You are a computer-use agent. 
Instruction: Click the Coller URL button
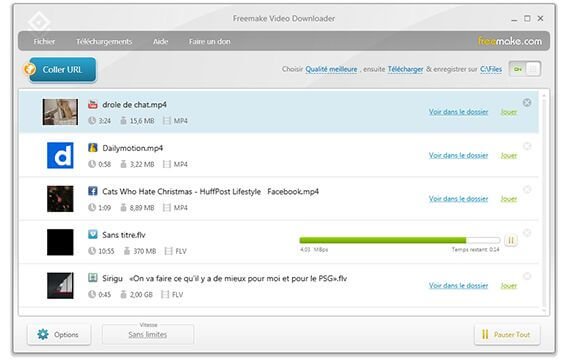tap(63, 69)
